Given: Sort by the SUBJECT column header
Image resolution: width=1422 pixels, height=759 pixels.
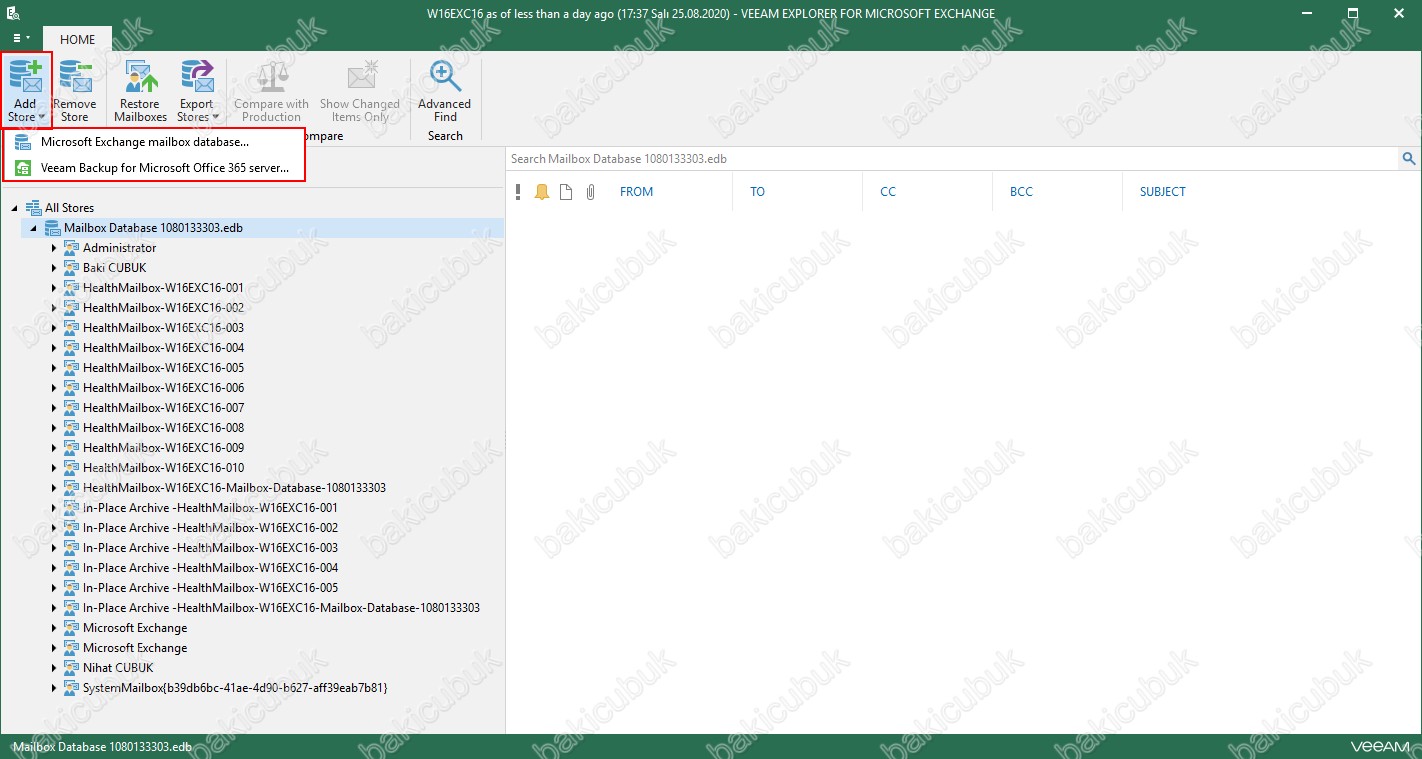Looking at the screenshot, I should (x=1162, y=192).
